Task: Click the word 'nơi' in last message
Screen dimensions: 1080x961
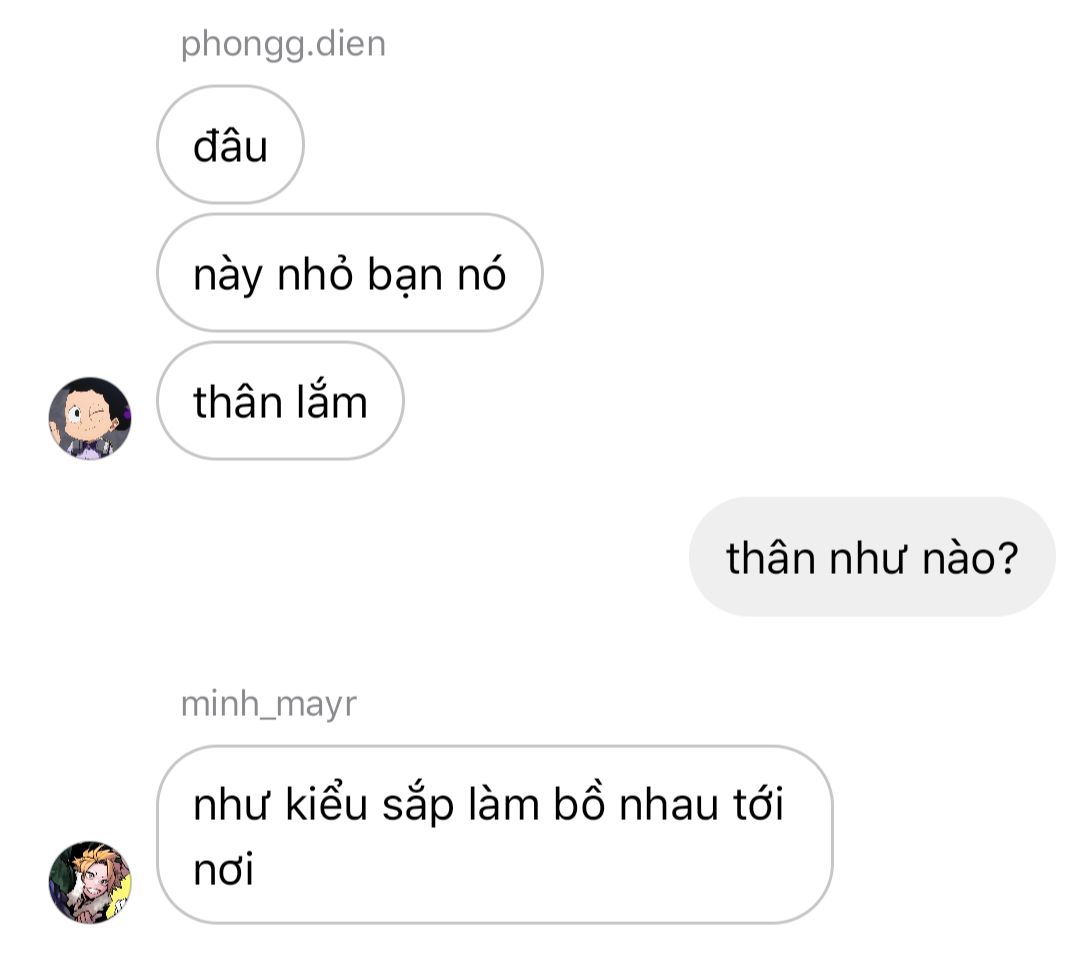Action: tap(223, 870)
